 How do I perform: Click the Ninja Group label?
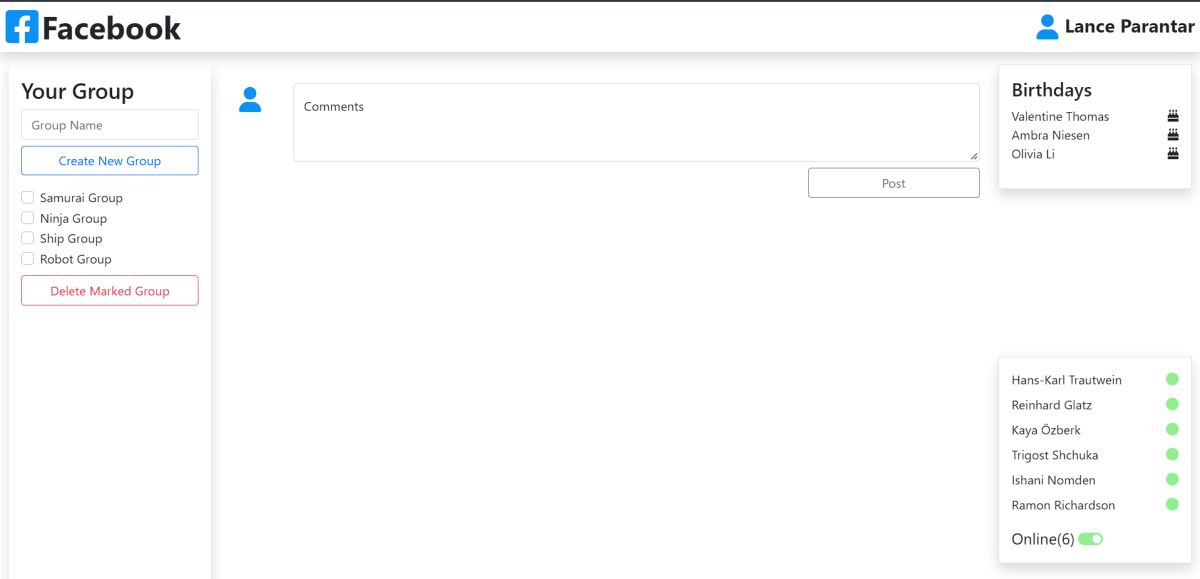[73, 218]
